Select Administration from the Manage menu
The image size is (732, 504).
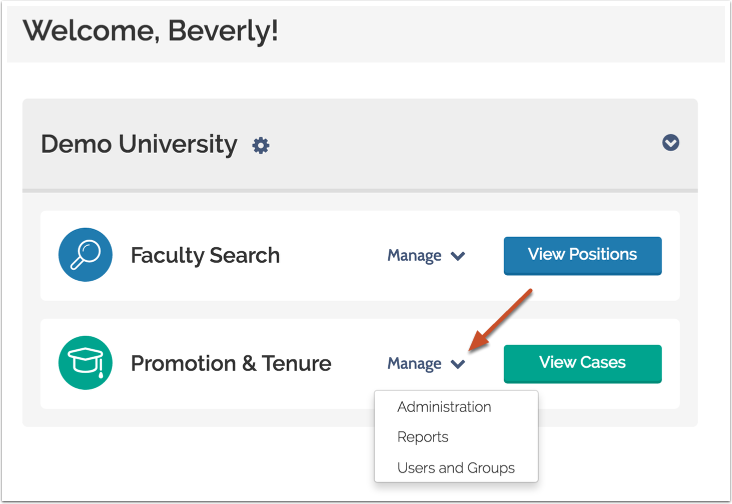tap(444, 407)
